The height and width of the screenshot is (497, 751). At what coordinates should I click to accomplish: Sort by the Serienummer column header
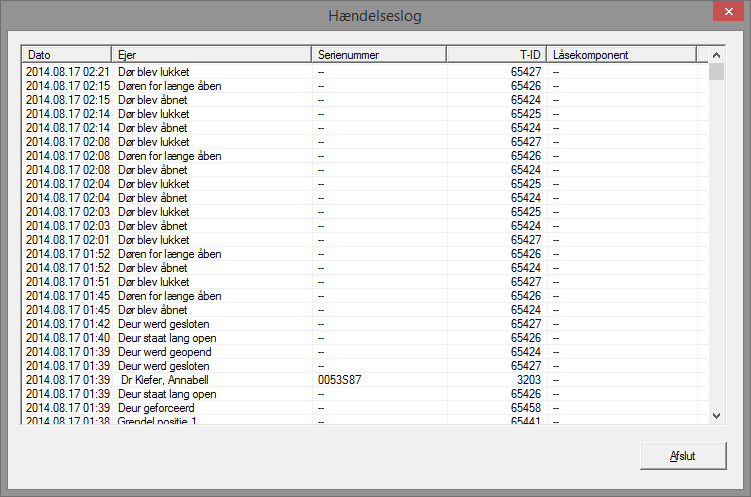pyautogui.click(x=378, y=55)
